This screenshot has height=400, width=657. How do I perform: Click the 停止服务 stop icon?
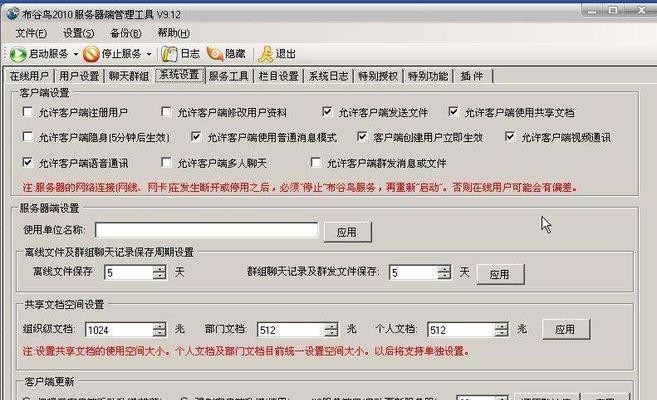click(x=91, y=54)
